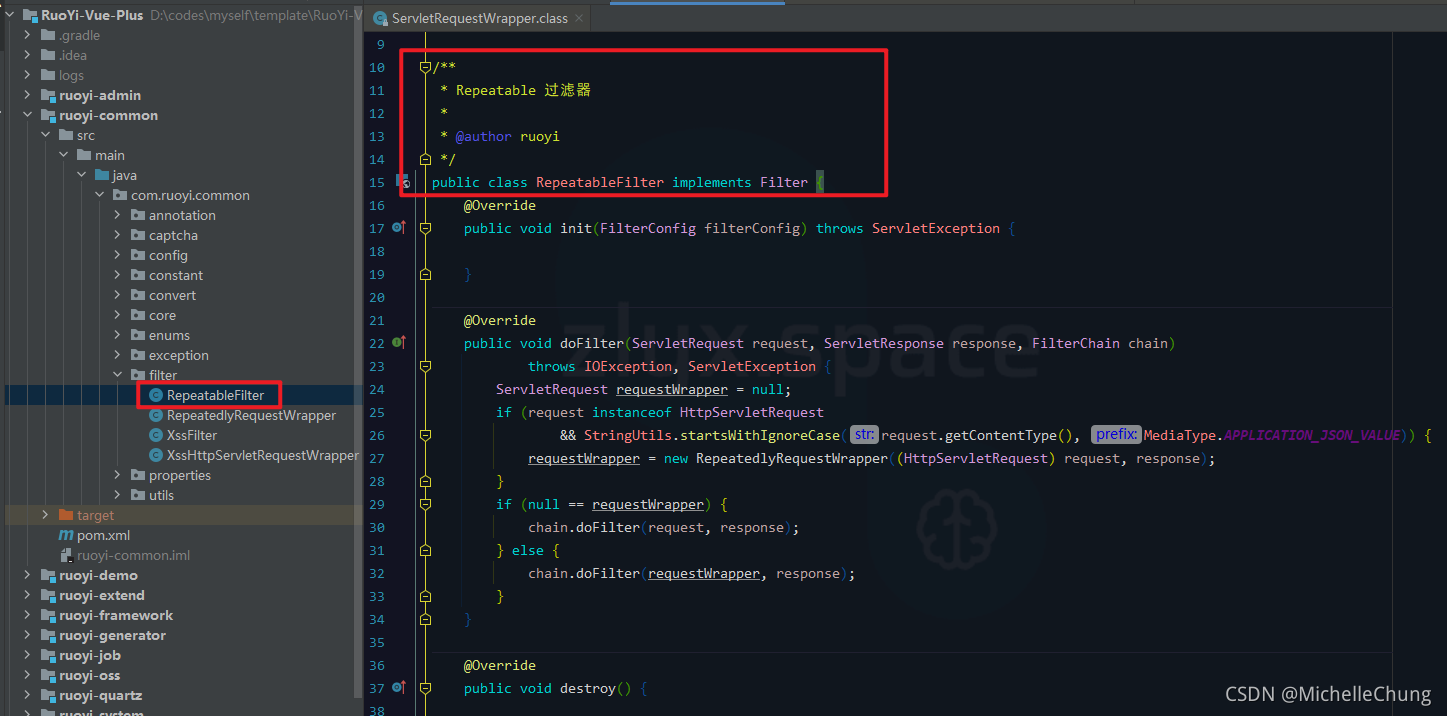Collapse the Javadoc comment with its fold arrow

[425, 66]
